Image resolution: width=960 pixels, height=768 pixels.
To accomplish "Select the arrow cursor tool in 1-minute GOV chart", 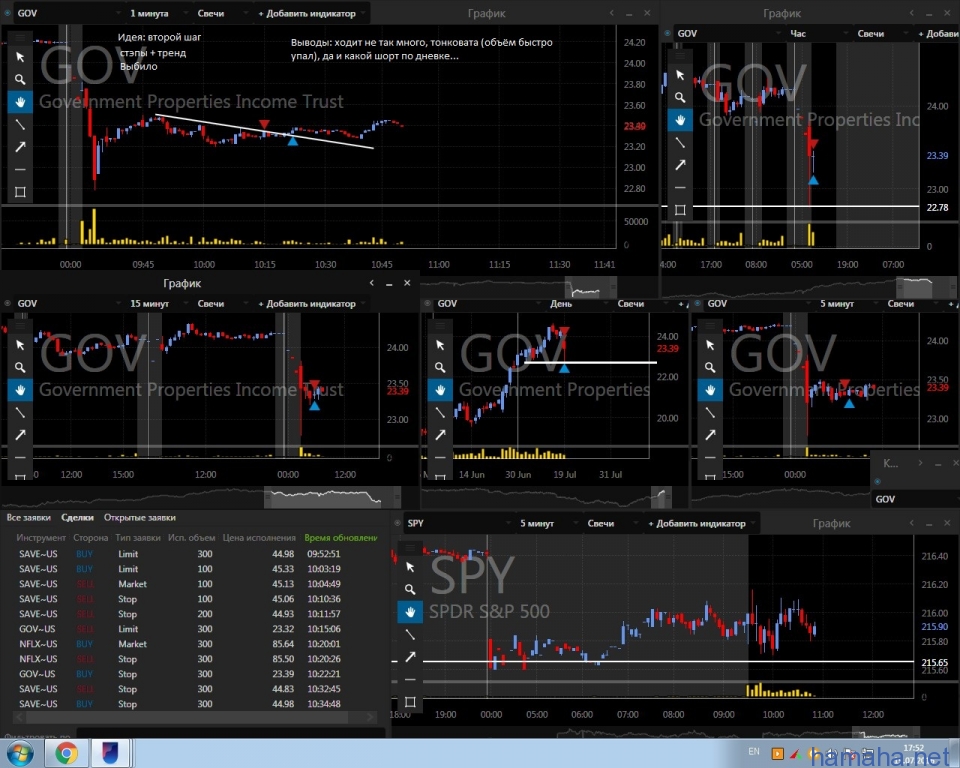I will (x=21, y=56).
